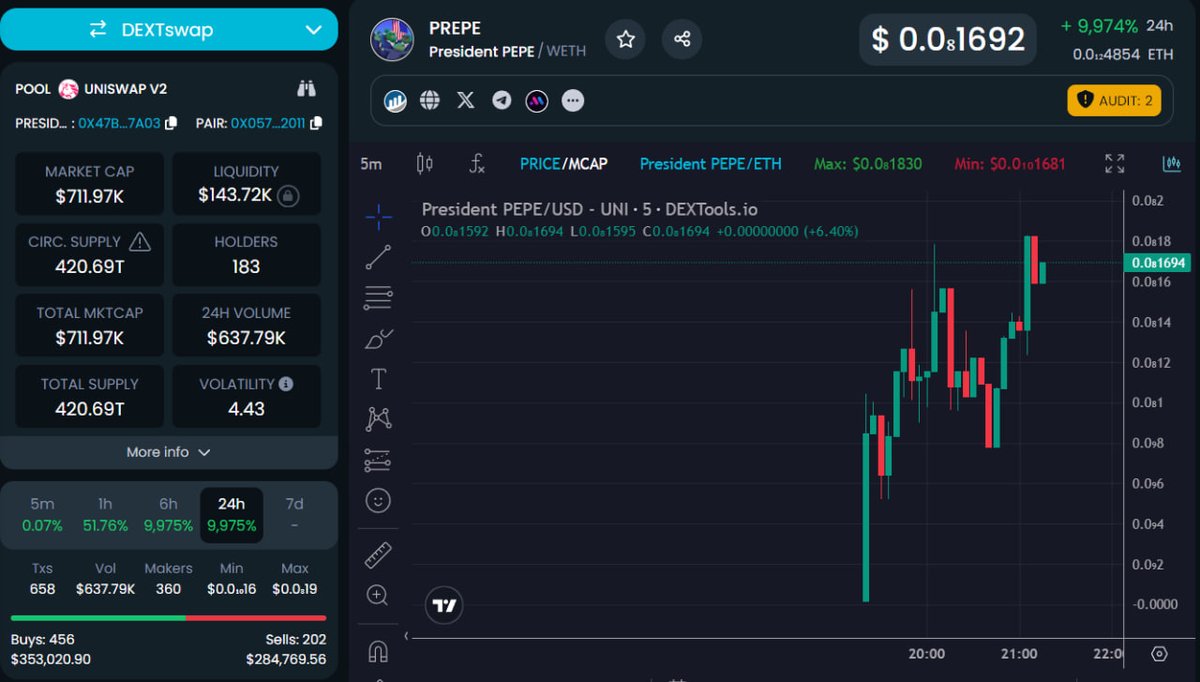Collapse the chart drawing toolbar arrow

tap(406, 636)
